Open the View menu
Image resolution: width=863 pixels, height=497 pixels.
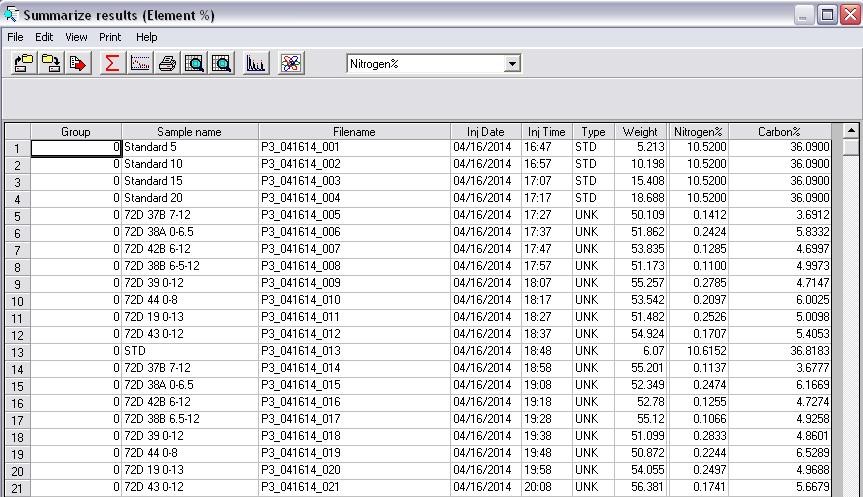(x=76, y=37)
